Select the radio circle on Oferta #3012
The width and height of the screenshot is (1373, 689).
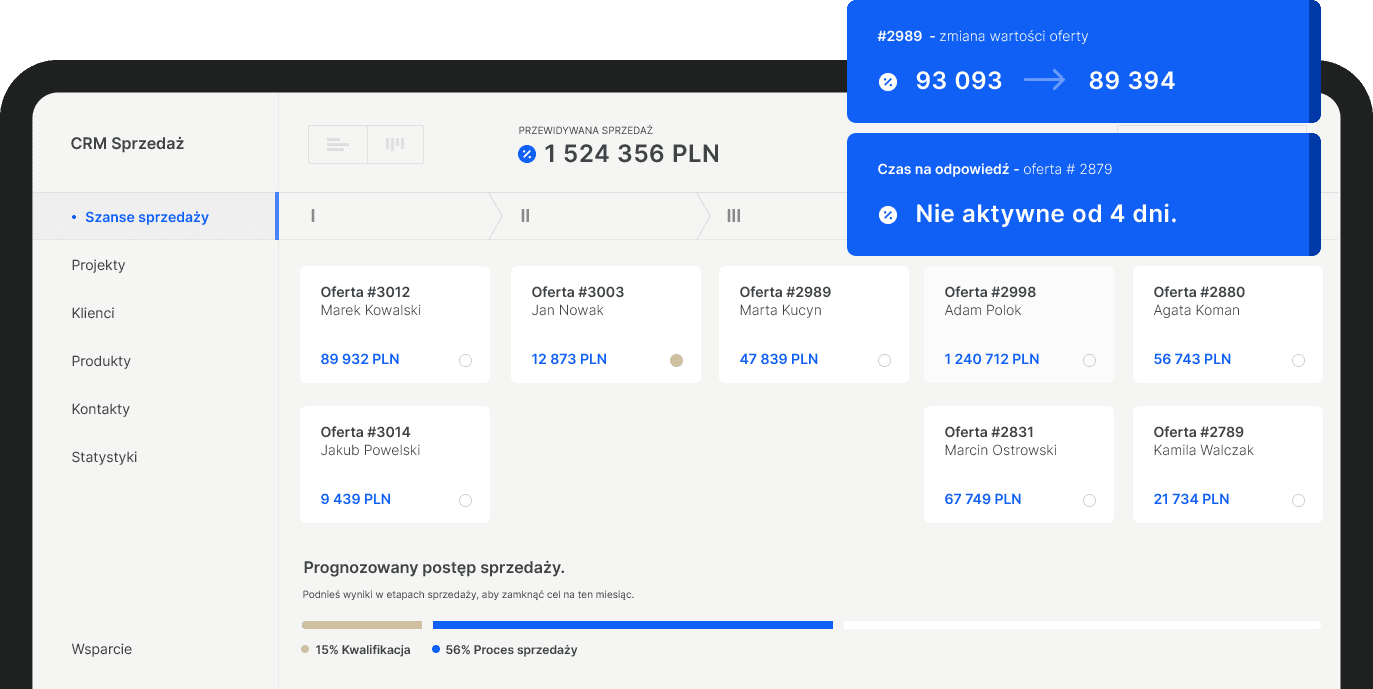tap(465, 361)
